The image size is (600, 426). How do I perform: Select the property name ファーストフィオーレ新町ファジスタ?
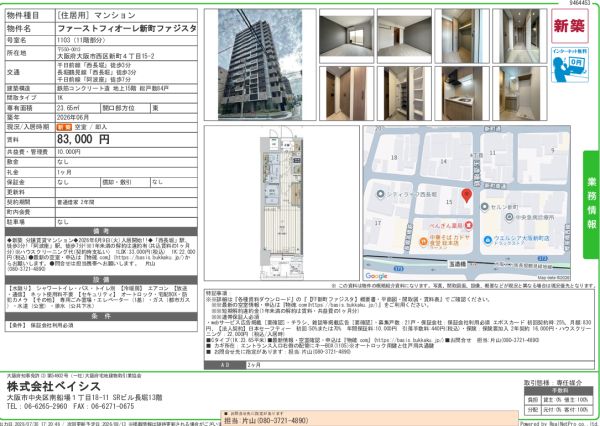[127, 28]
